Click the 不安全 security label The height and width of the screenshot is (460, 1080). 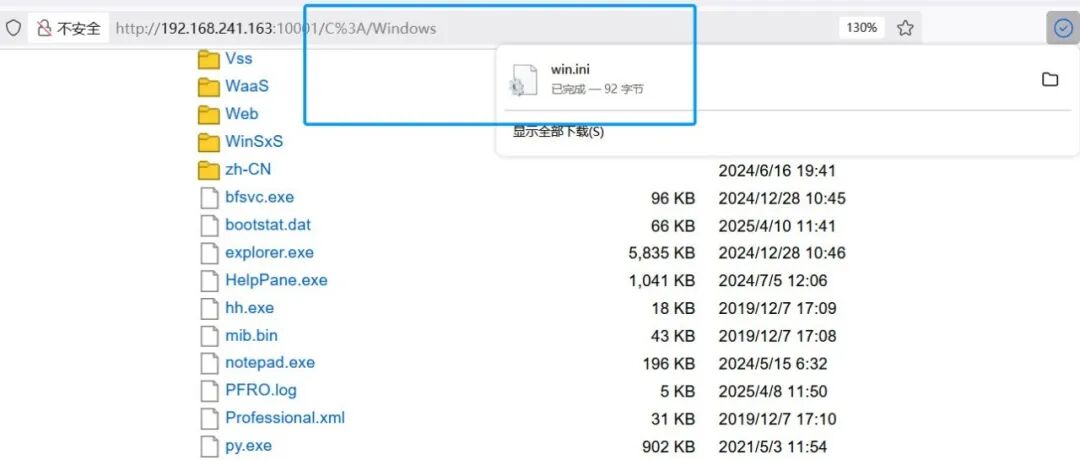click(79, 28)
